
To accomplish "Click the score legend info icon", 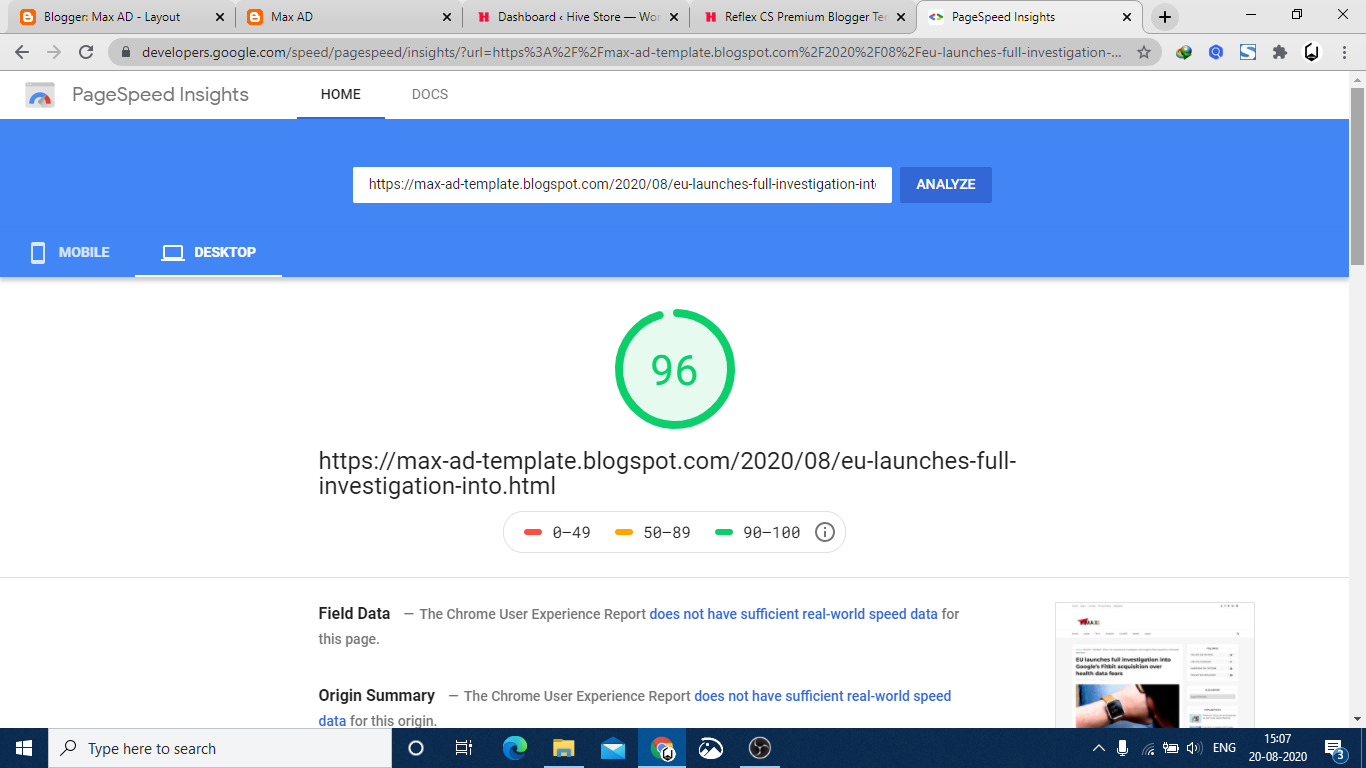I will pyautogui.click(x=825, y=532).
